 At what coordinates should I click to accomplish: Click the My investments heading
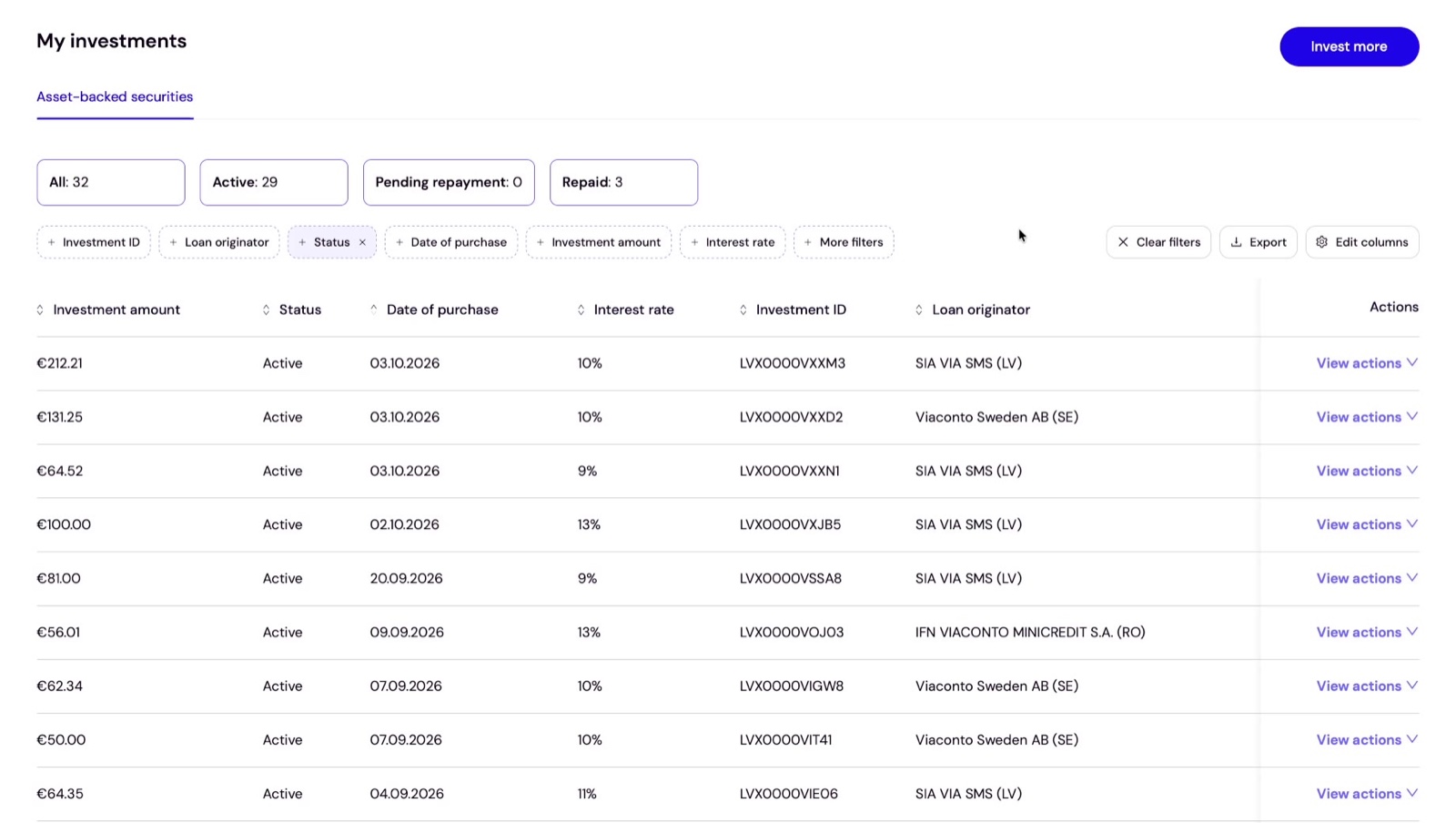pos(111,41)
